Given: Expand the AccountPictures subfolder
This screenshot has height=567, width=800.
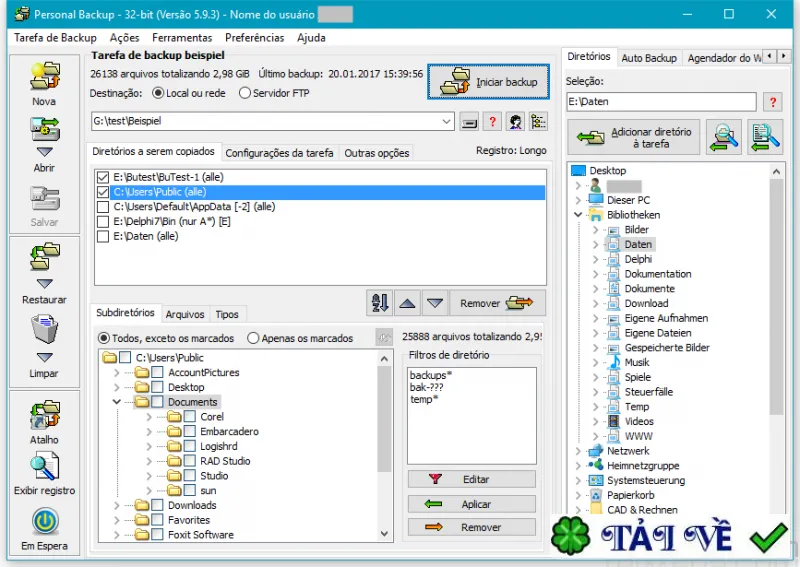Looking at the screenshot, I should 116,373.
